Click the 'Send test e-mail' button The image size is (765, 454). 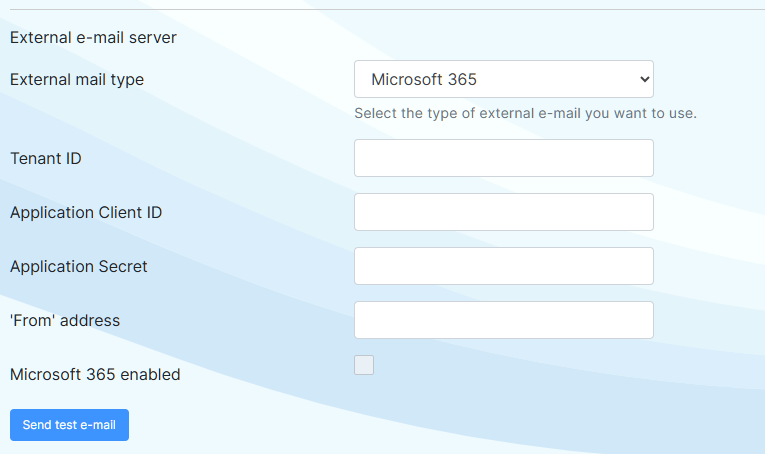tap(69, 425)
